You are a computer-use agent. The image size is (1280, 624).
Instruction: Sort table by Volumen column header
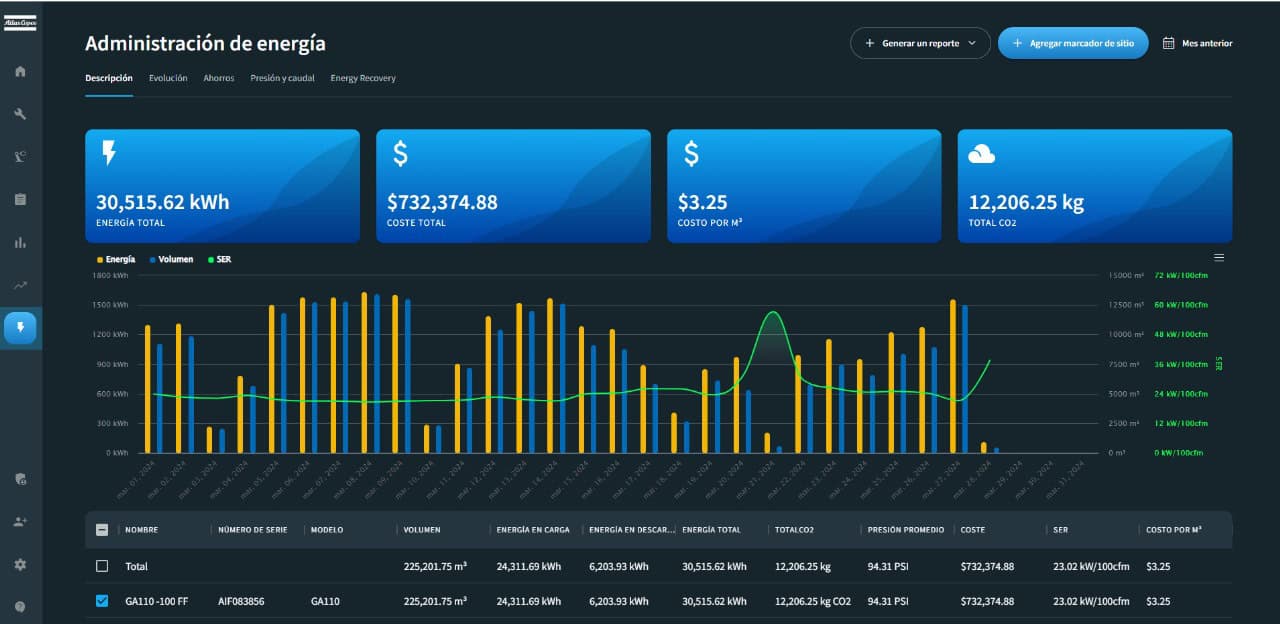(x=422, y=530)
